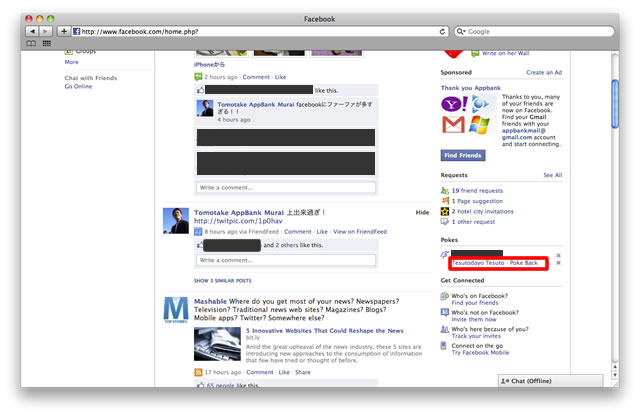Click the Windows Live logo in ad
Viewport: 640px width, 416px height.
(480, 125)
